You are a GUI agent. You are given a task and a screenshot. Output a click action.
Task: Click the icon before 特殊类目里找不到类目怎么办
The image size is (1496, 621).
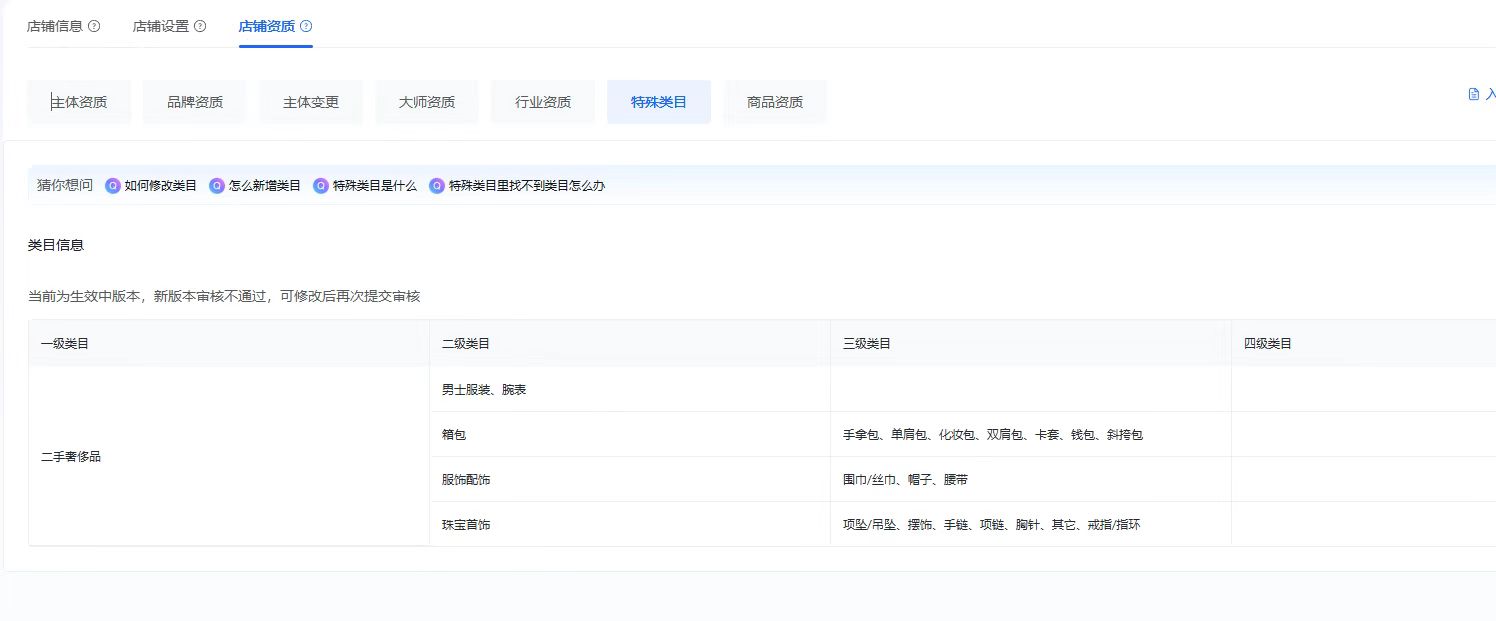(437, 186)
